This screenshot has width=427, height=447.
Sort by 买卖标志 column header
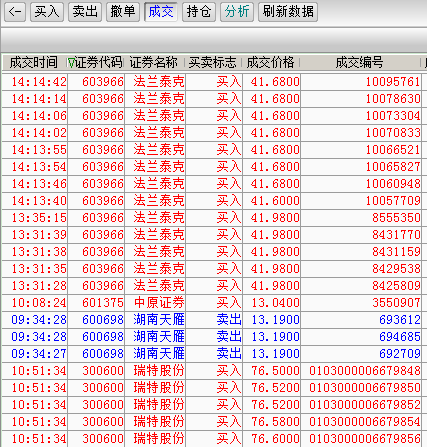pos(212,62)
